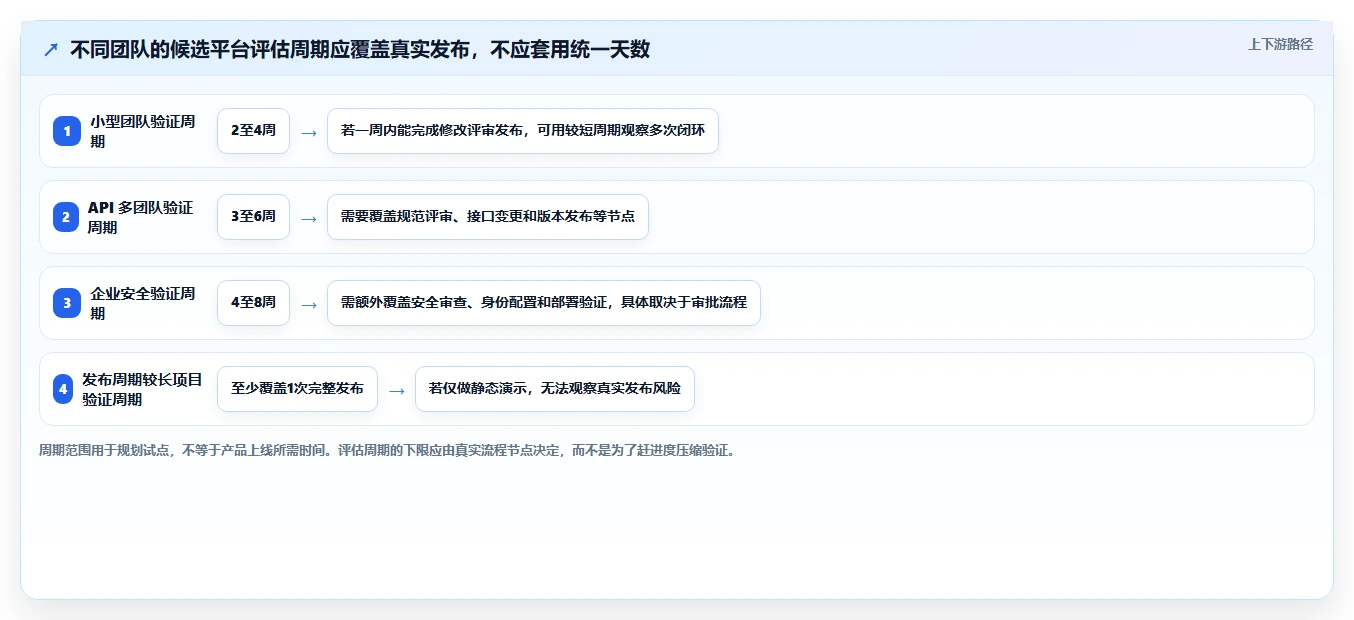Click the 企业安全验证周期 label
The image size is (1354, 620).
coord(143,303)
